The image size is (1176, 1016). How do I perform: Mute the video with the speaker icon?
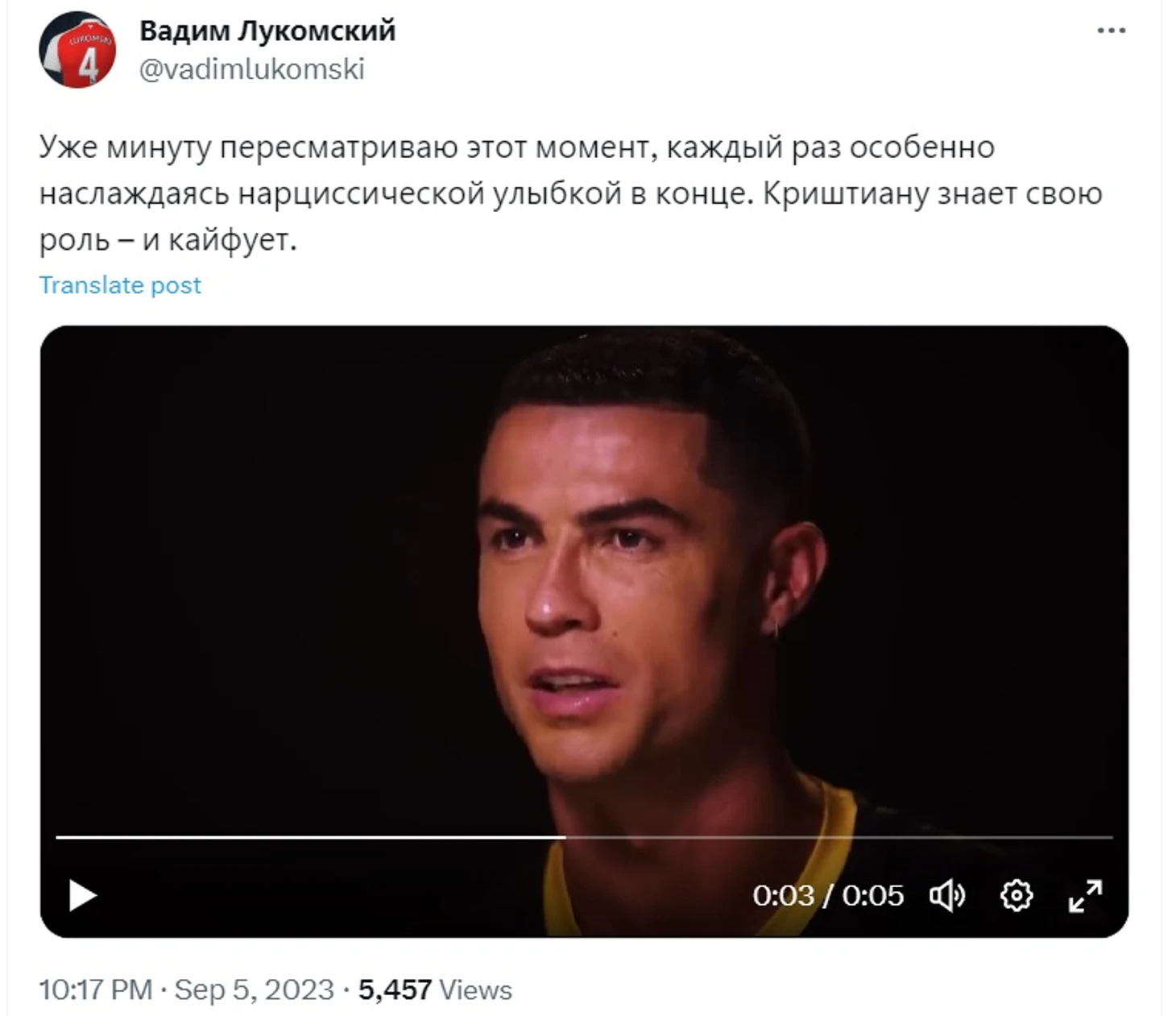pos(947,895)
